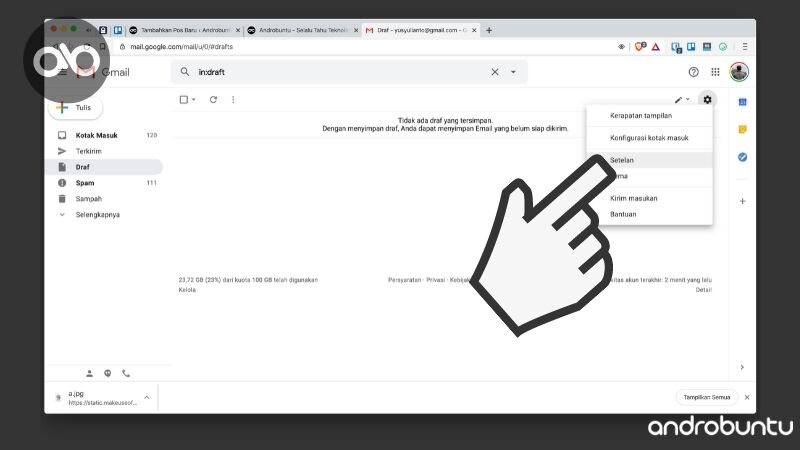Click the Kelola storage link

pos(187,290)
